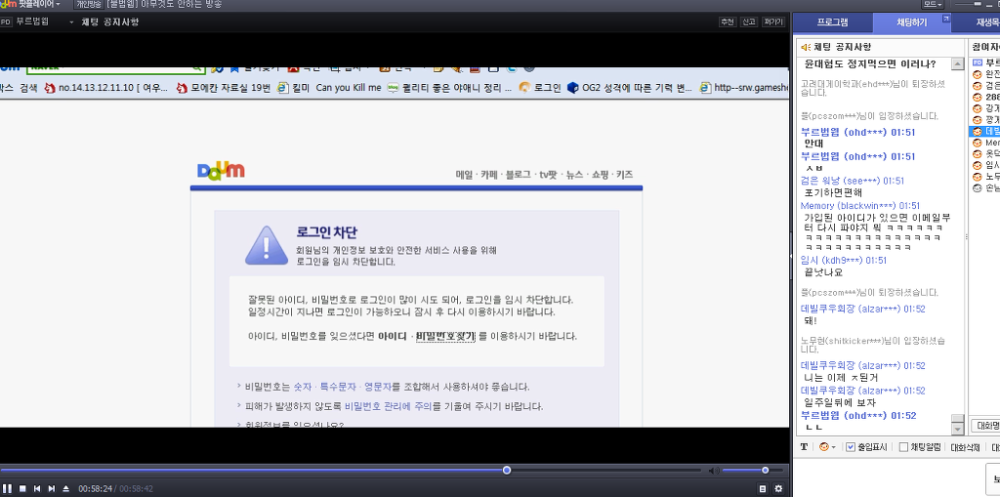Expand the emoticon dropdown arrow
This screenshot has width=1000, height=497.
(x=833, y=448)
